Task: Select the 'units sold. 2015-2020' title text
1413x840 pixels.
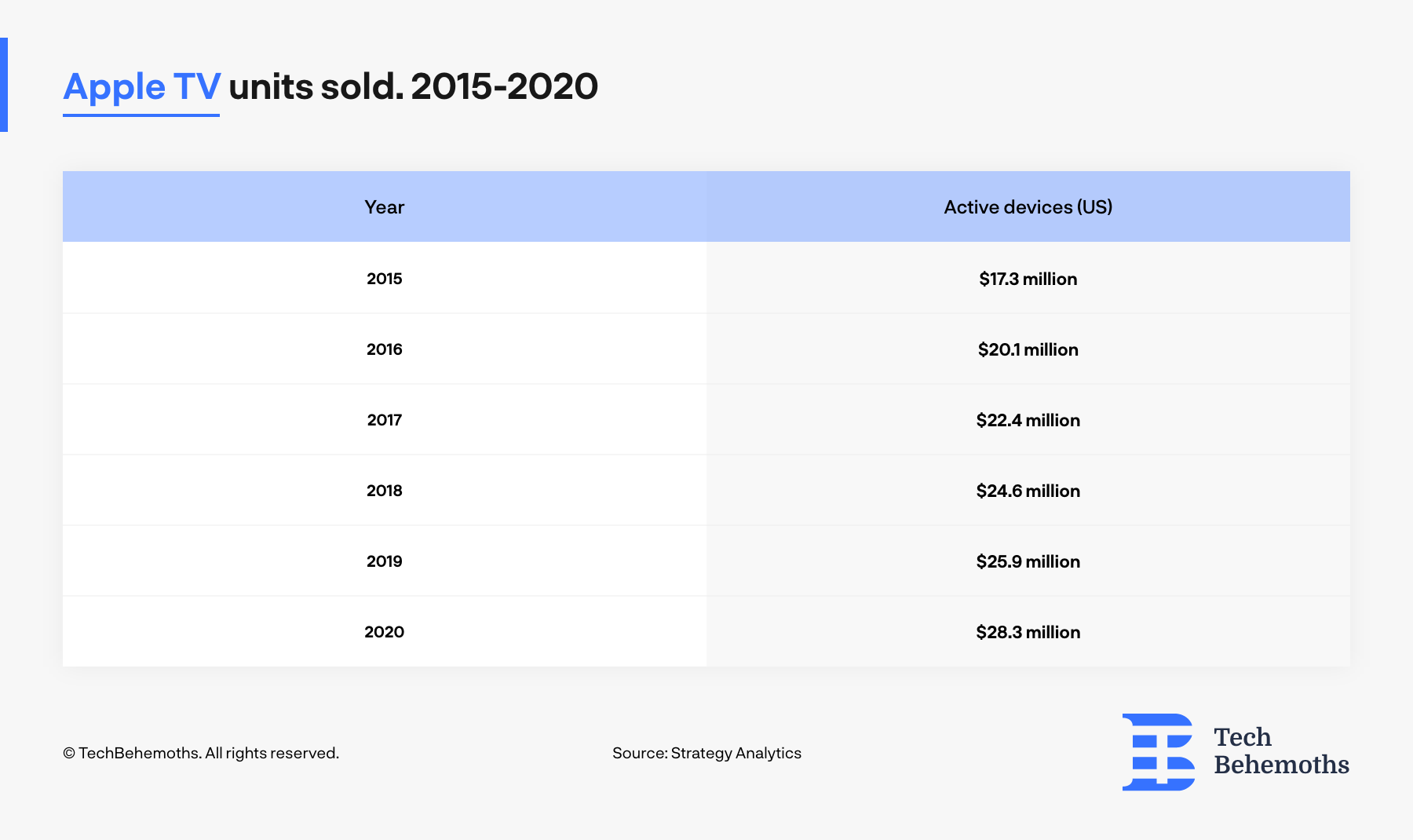Action: coord(414,86)
